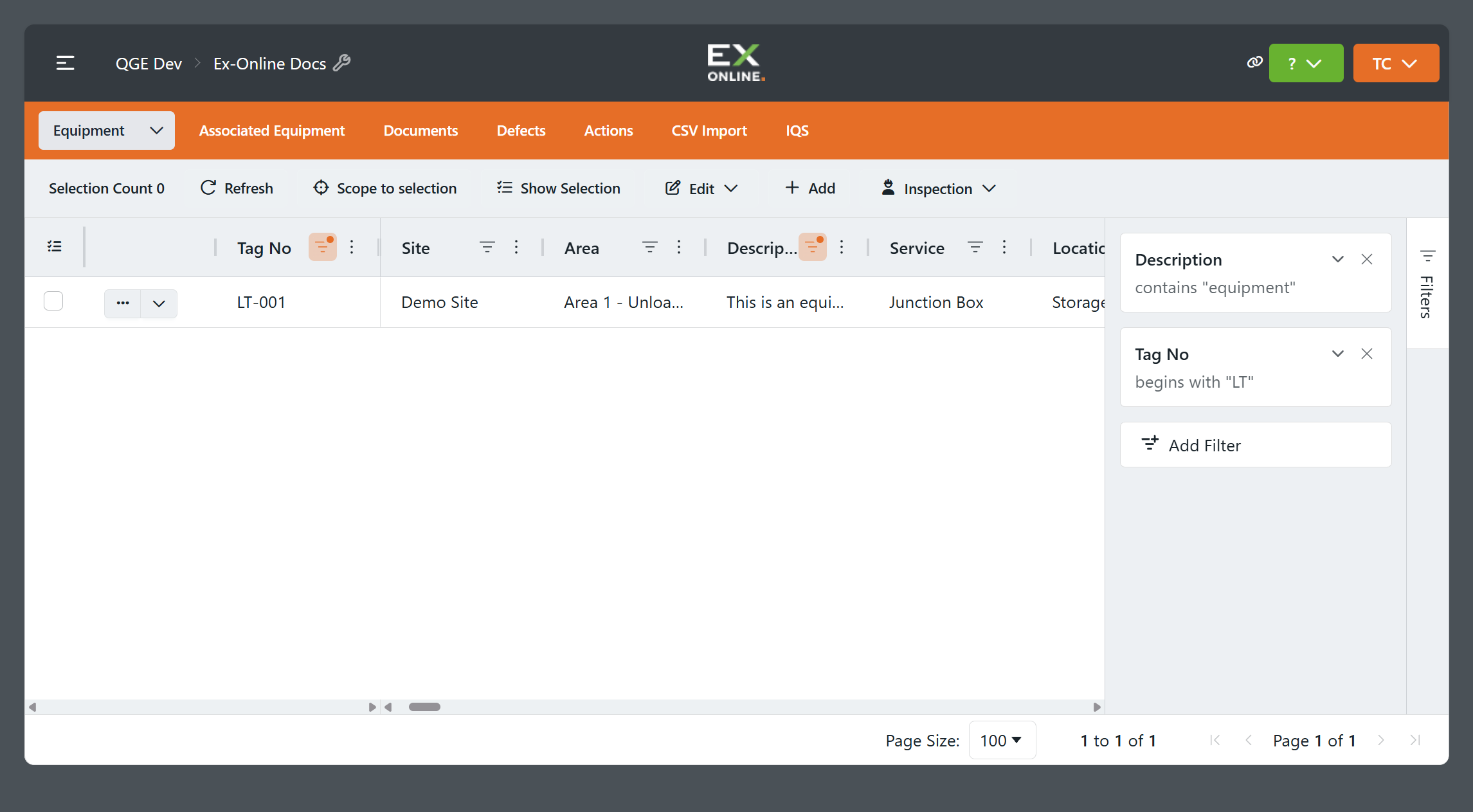
Task: Click the Site column filter icon
Action: (x=487, y=248)
